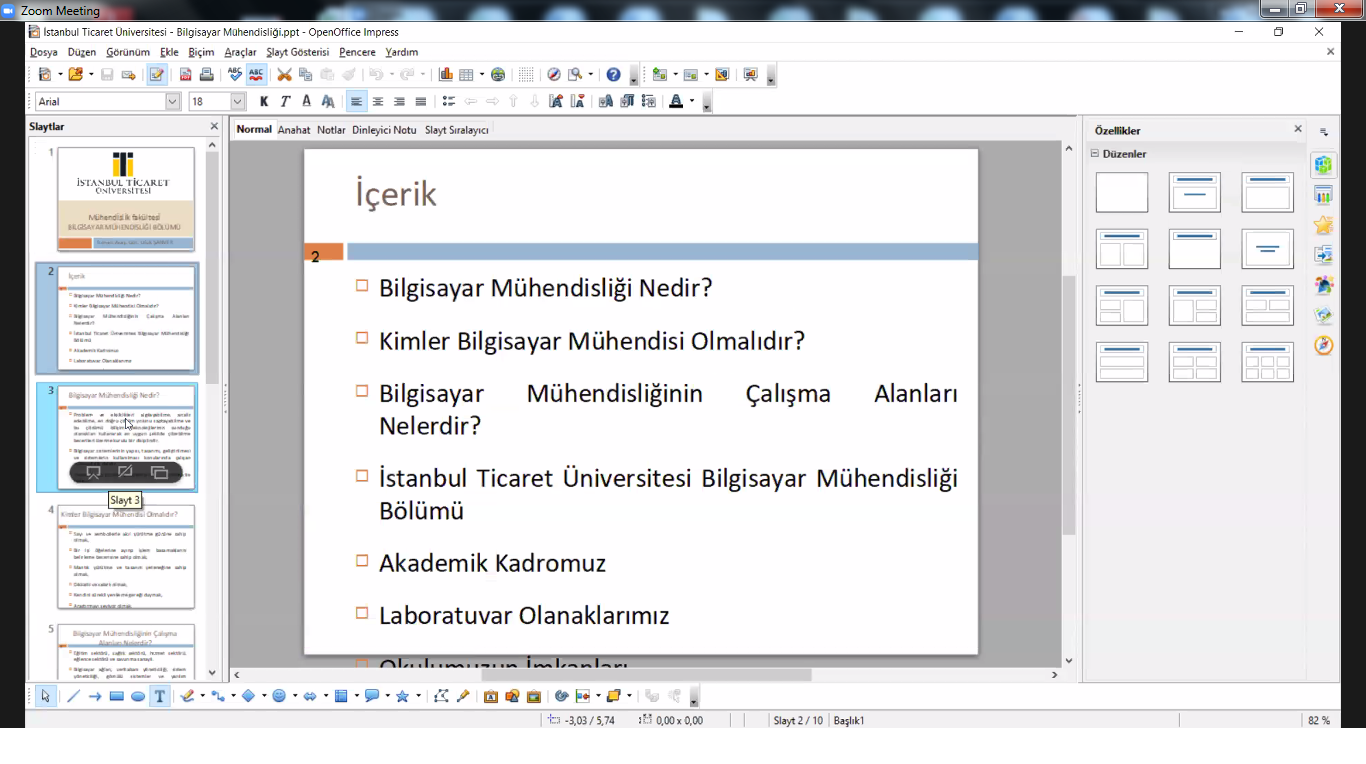Open the font size dropdown
Screen dimensions: 1366x764
point(238,102)
